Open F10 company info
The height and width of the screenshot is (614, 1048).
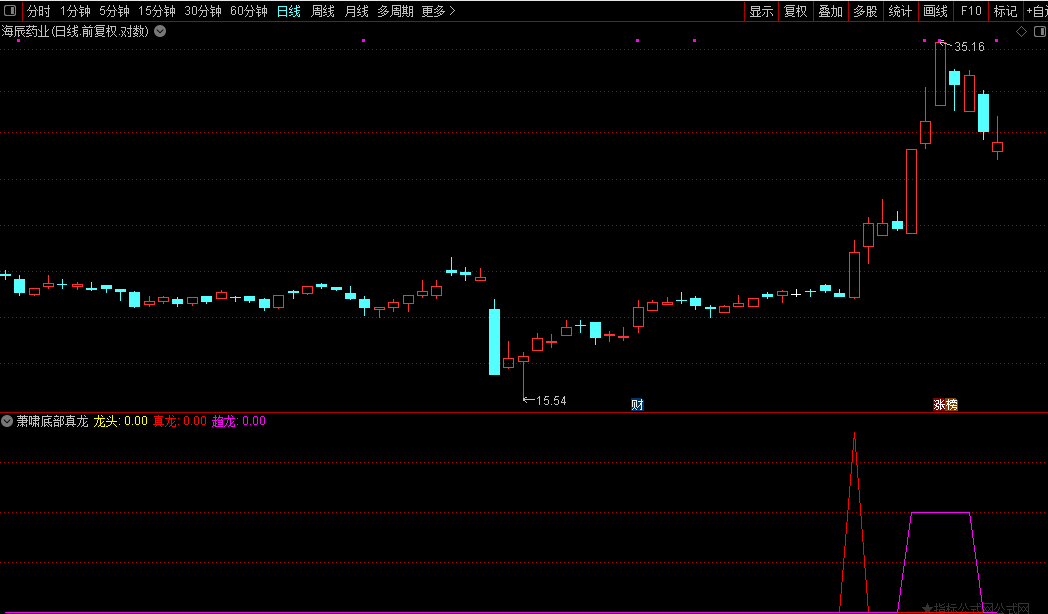970,11
